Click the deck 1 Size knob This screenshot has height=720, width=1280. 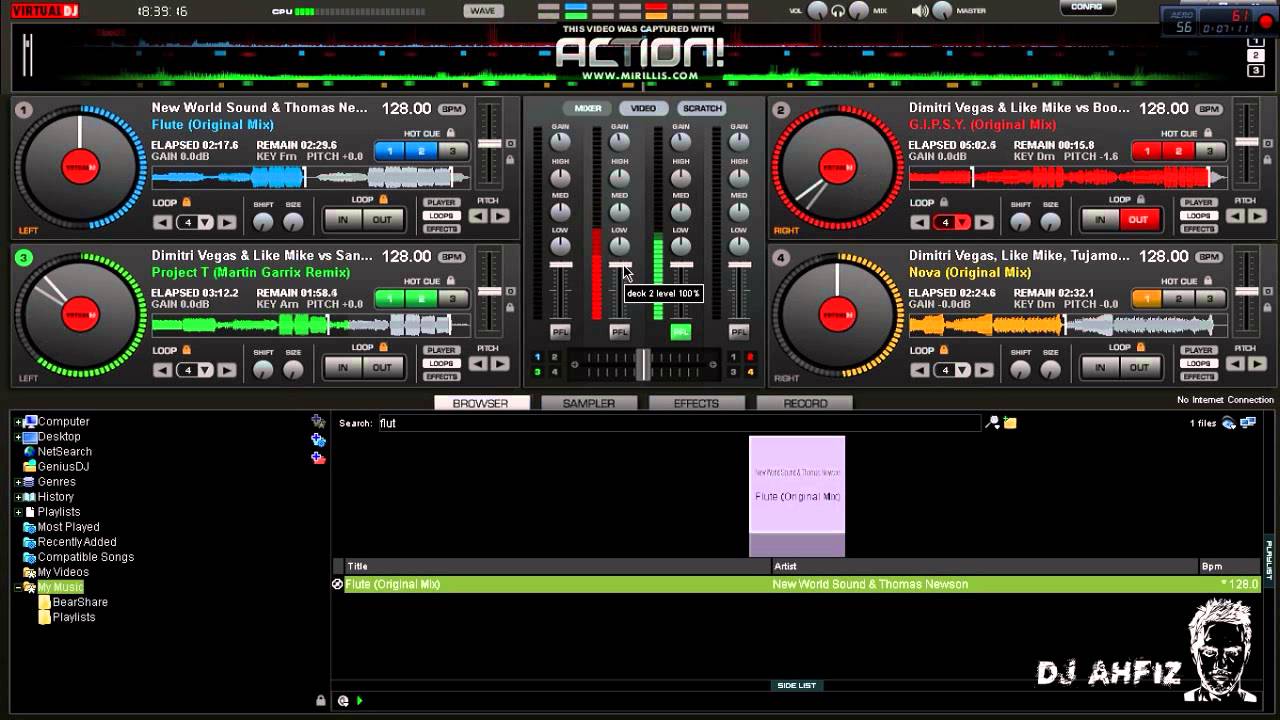point(293,223)
